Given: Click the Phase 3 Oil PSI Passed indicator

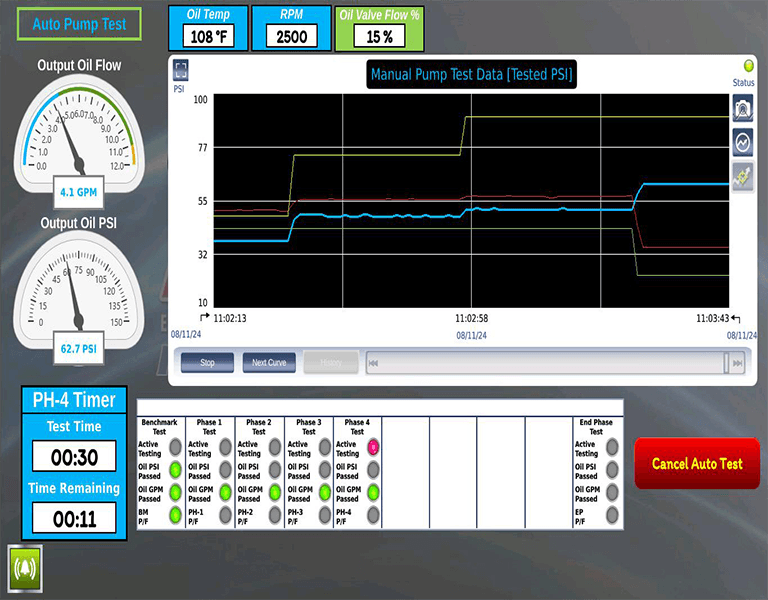Looking at the screenshot, I should coord(325,470).
